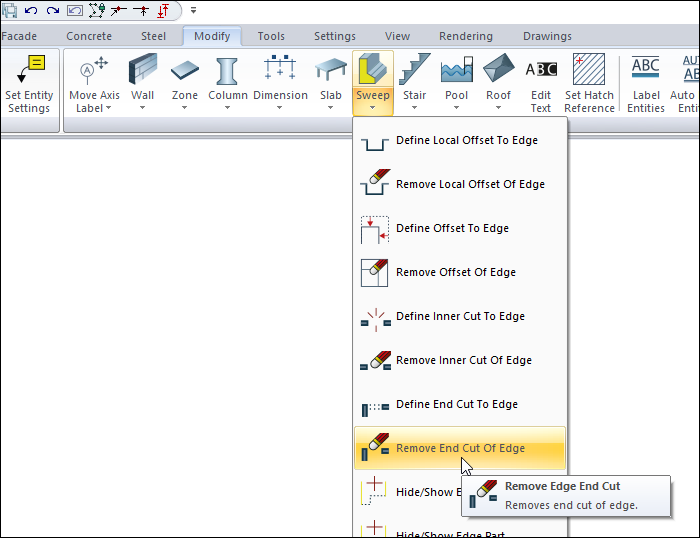The image size is (700, 538).
Task: Open quick access toolbar customize arrow
Action: [x=193, y=11]
